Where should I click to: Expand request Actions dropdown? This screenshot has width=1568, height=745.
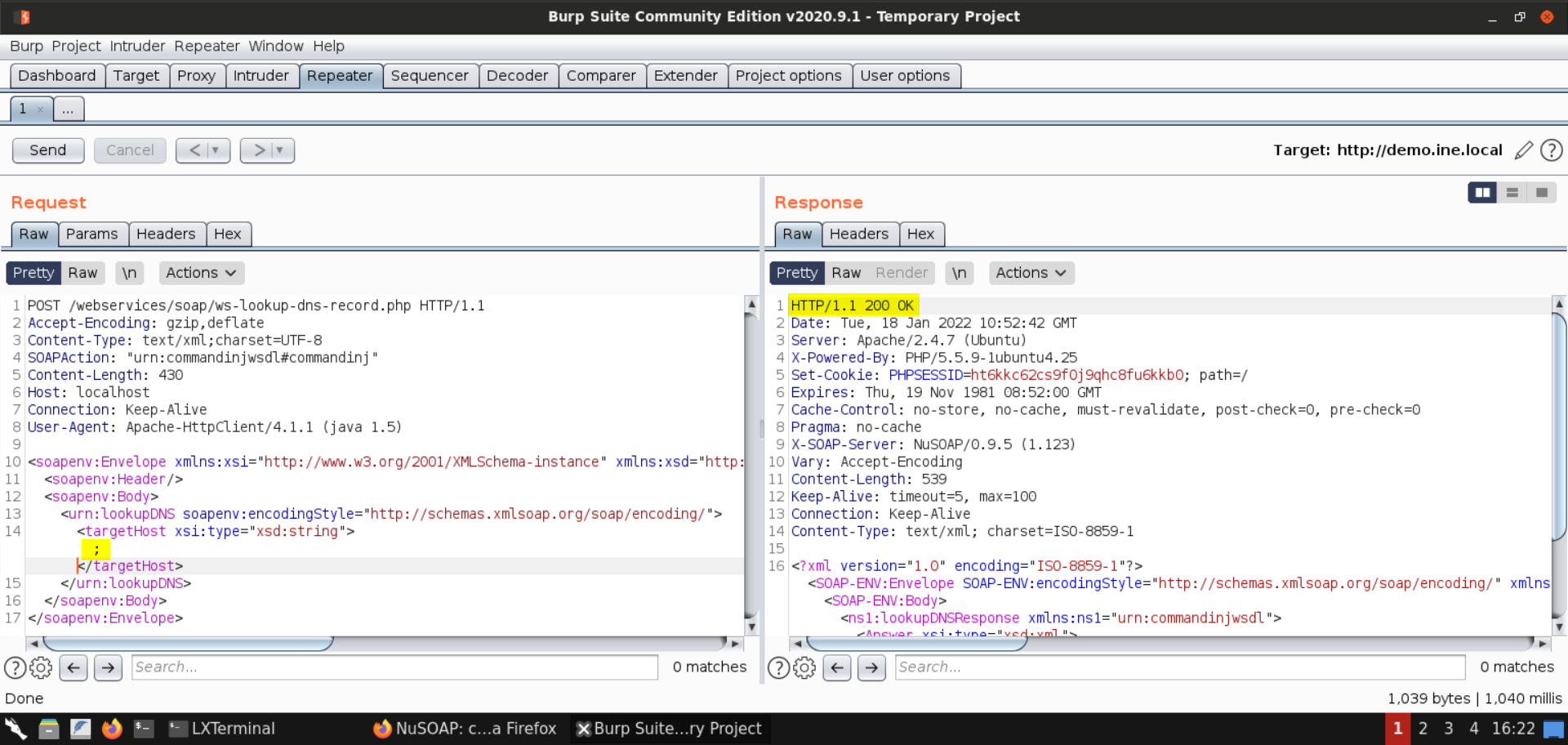(x=201, y=273)
